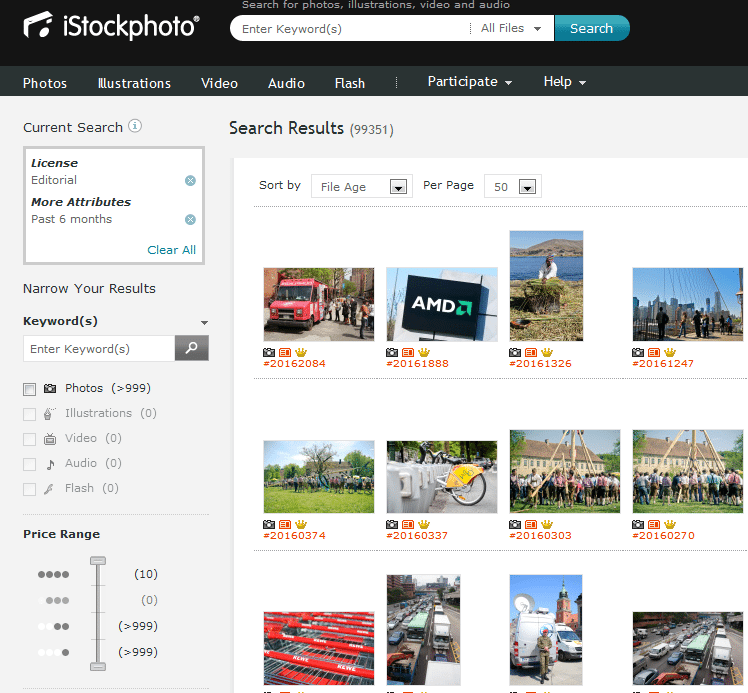The width and height of the screenshot is (748, 693).
Task: Click the Clear All link
Action: point(171,250)
